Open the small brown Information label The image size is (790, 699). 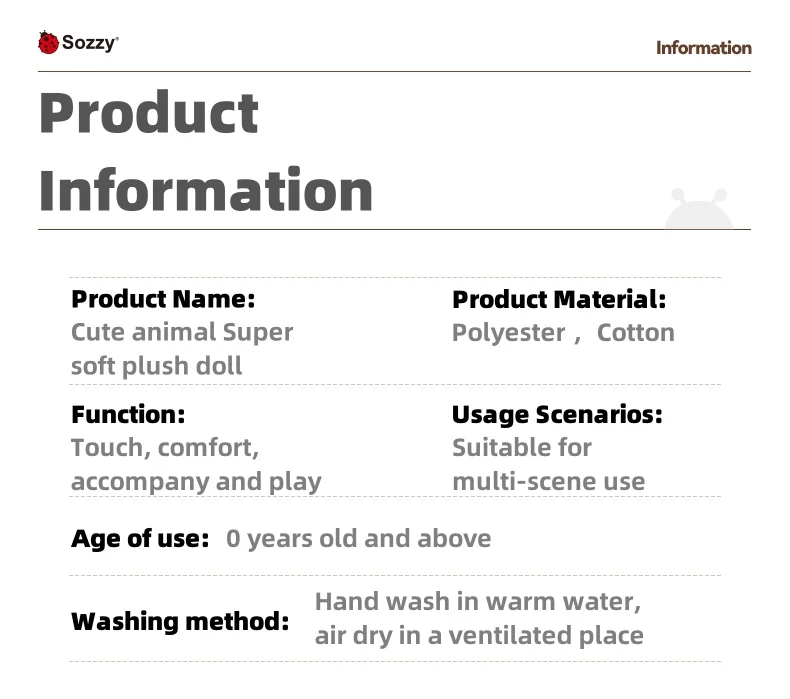point(703,48)
